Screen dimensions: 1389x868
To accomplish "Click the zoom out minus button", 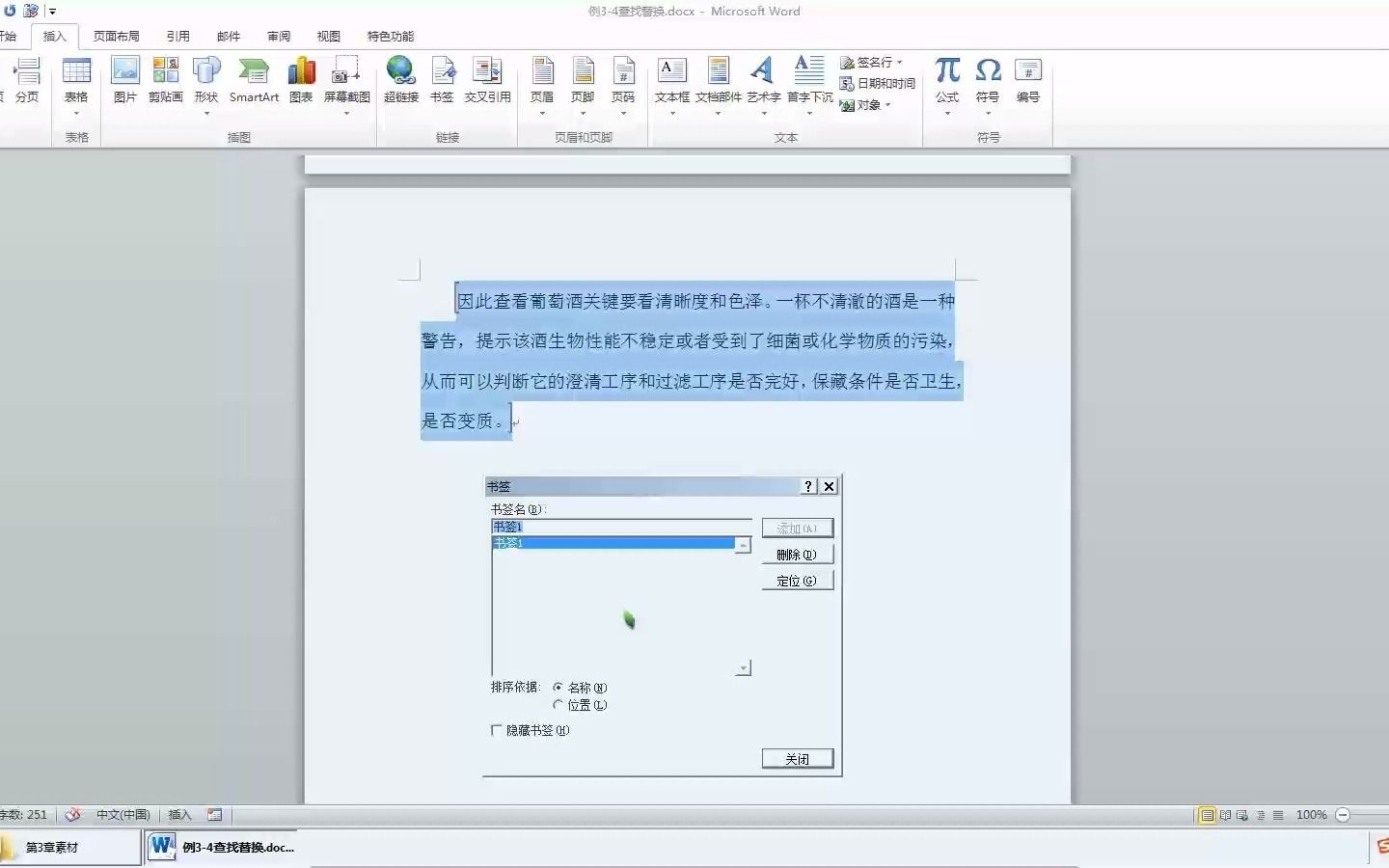I will (1343, 815).
